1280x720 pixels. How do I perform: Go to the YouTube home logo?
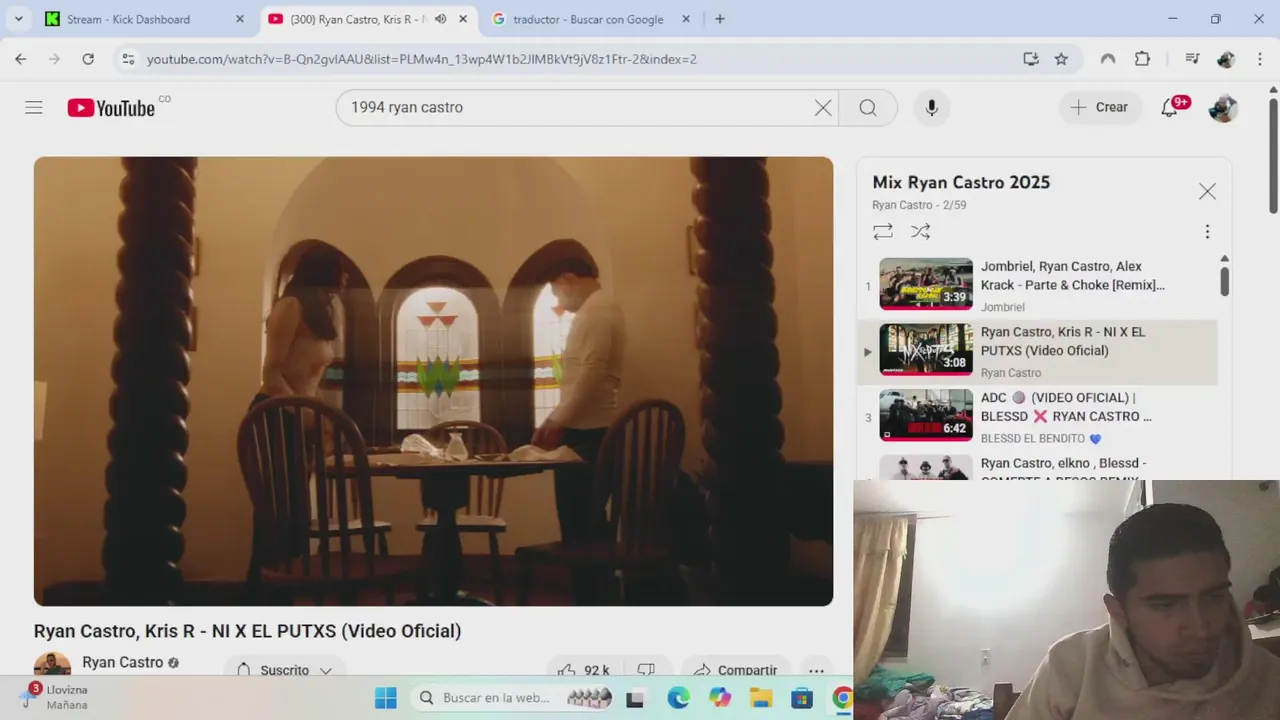point(111,108)
